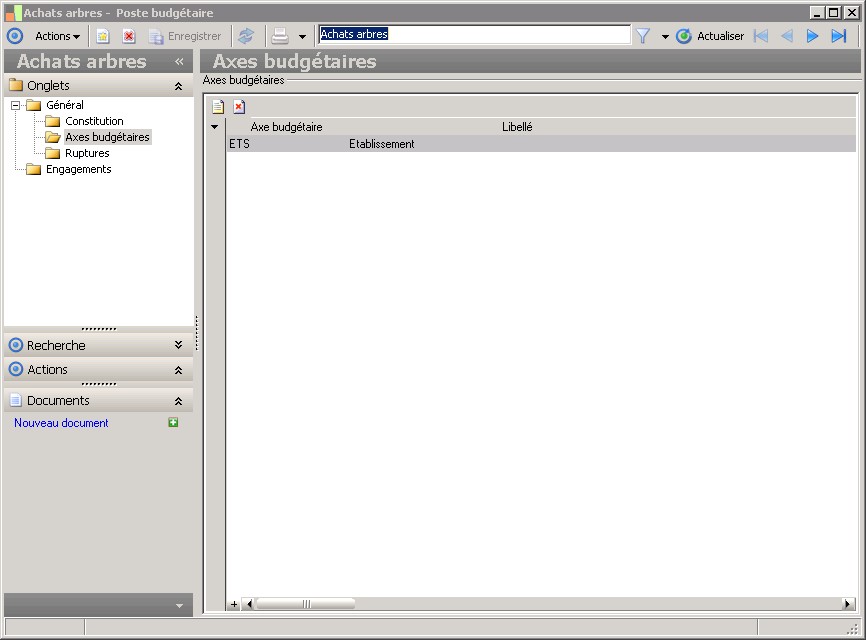Click the delete record icon in main toolbar

[129, 36]
